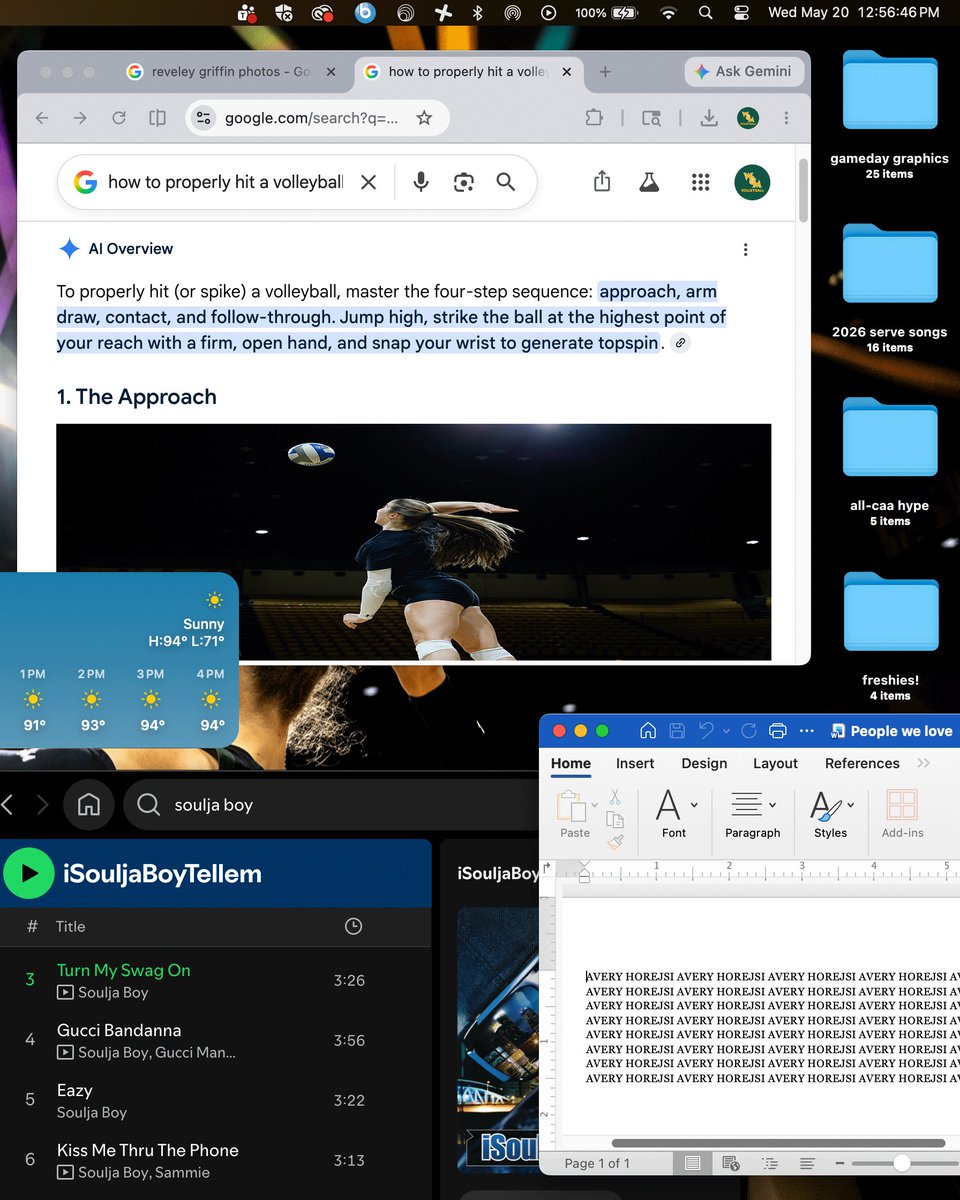The height and width of the screenshot is (1200, 960).
Task: Click the Format Painter brush icon
Action: click(615, 842)
